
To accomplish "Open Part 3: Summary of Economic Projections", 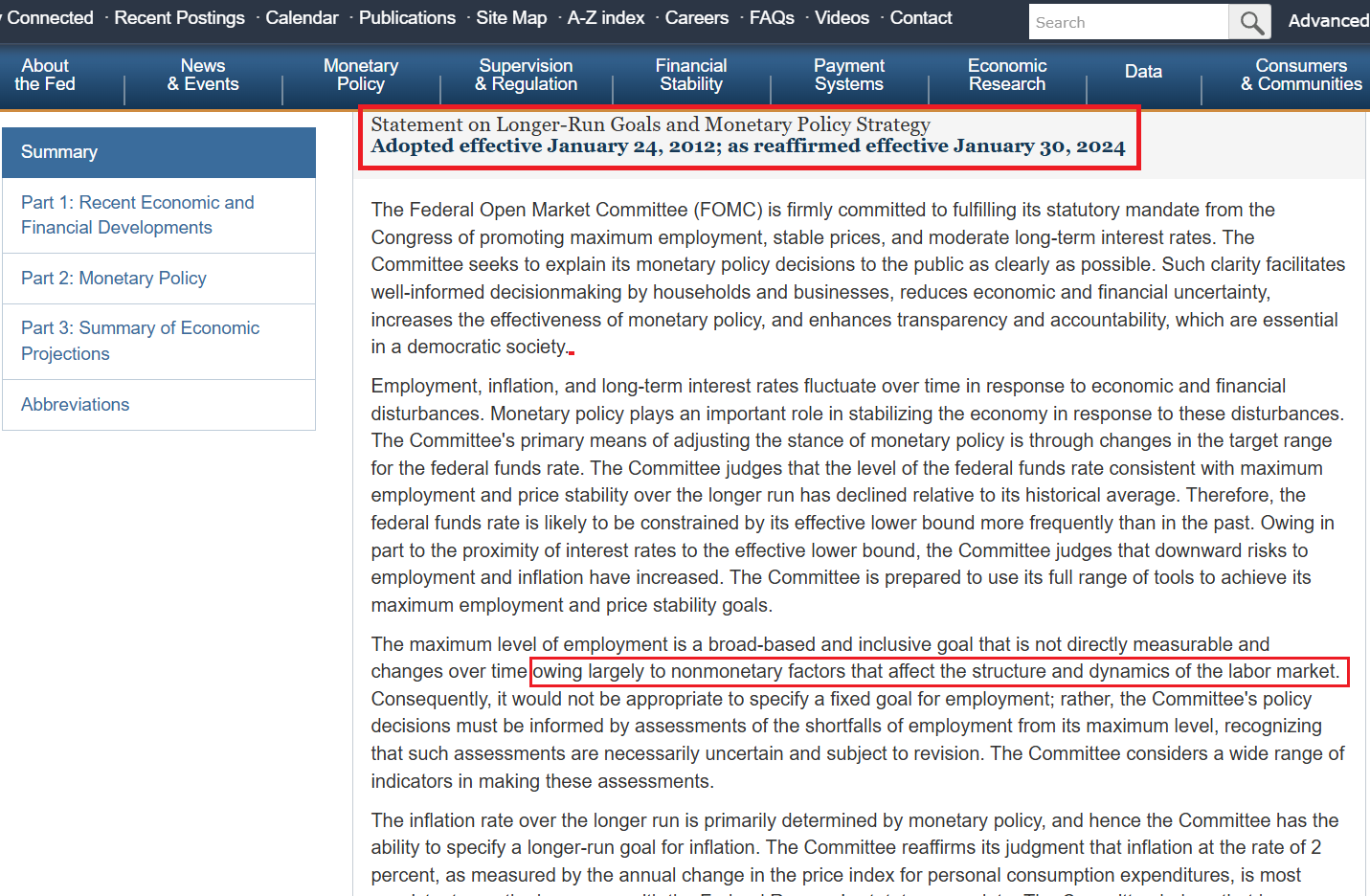I will tap(159, 341).
